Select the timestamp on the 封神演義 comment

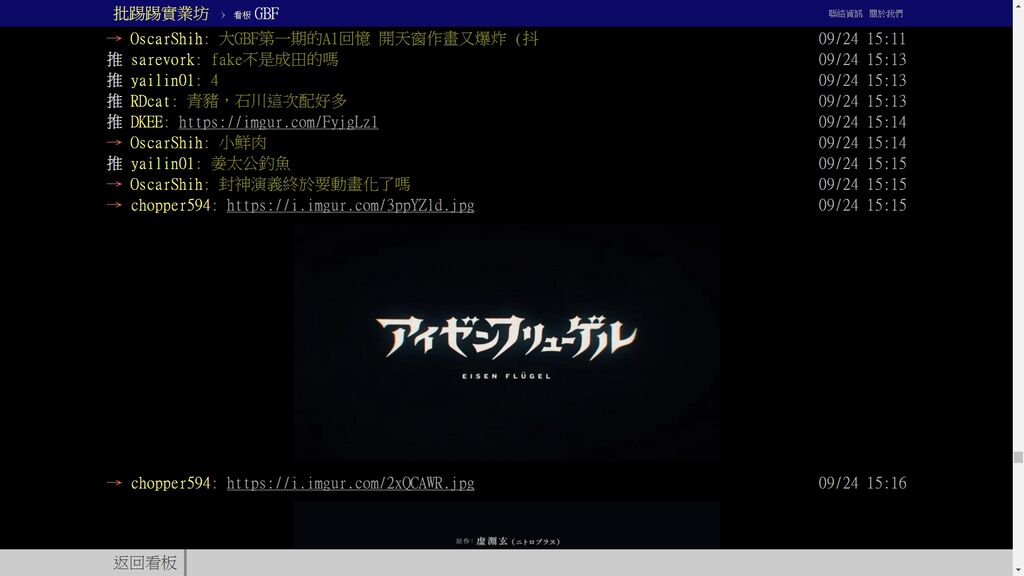(862, 185)
